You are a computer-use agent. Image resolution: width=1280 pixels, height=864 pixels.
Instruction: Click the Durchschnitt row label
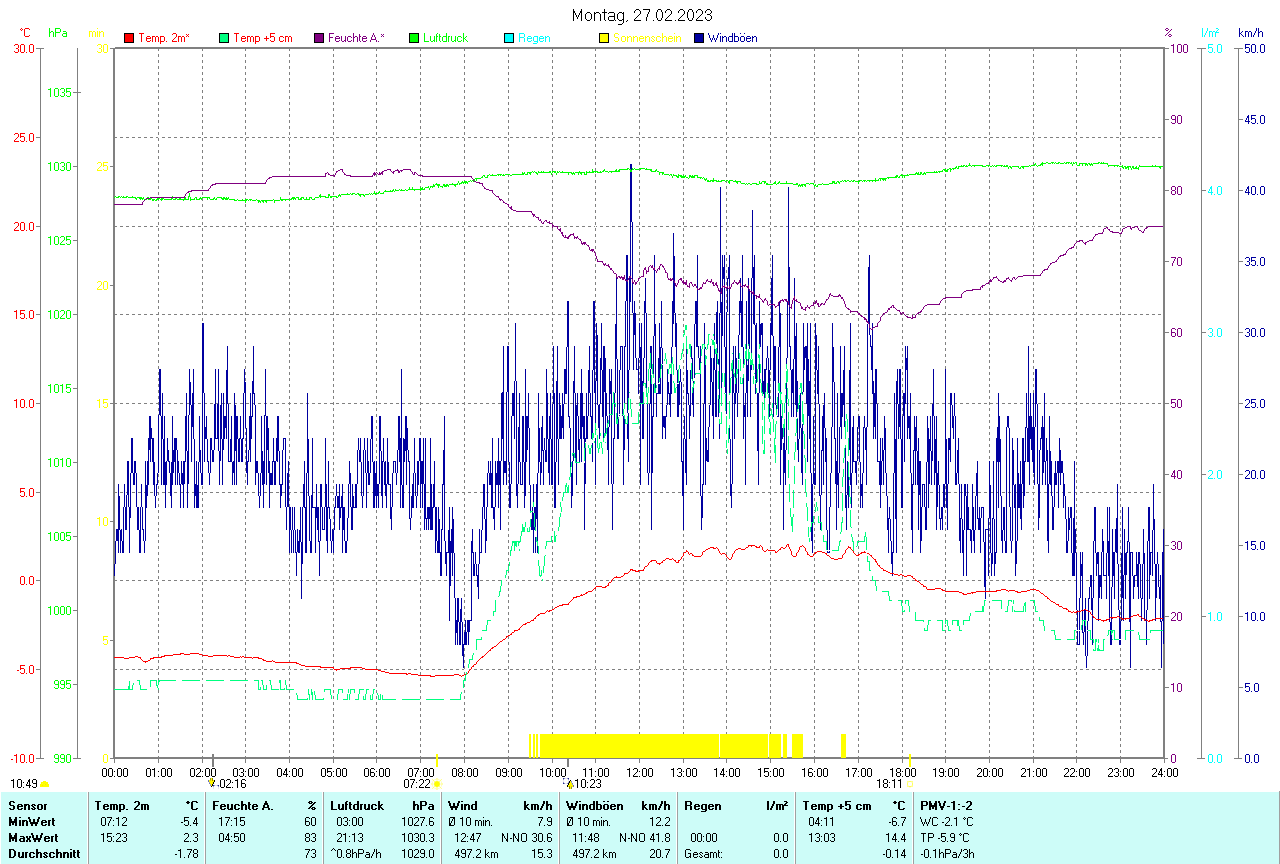click(x=44, y=853)
